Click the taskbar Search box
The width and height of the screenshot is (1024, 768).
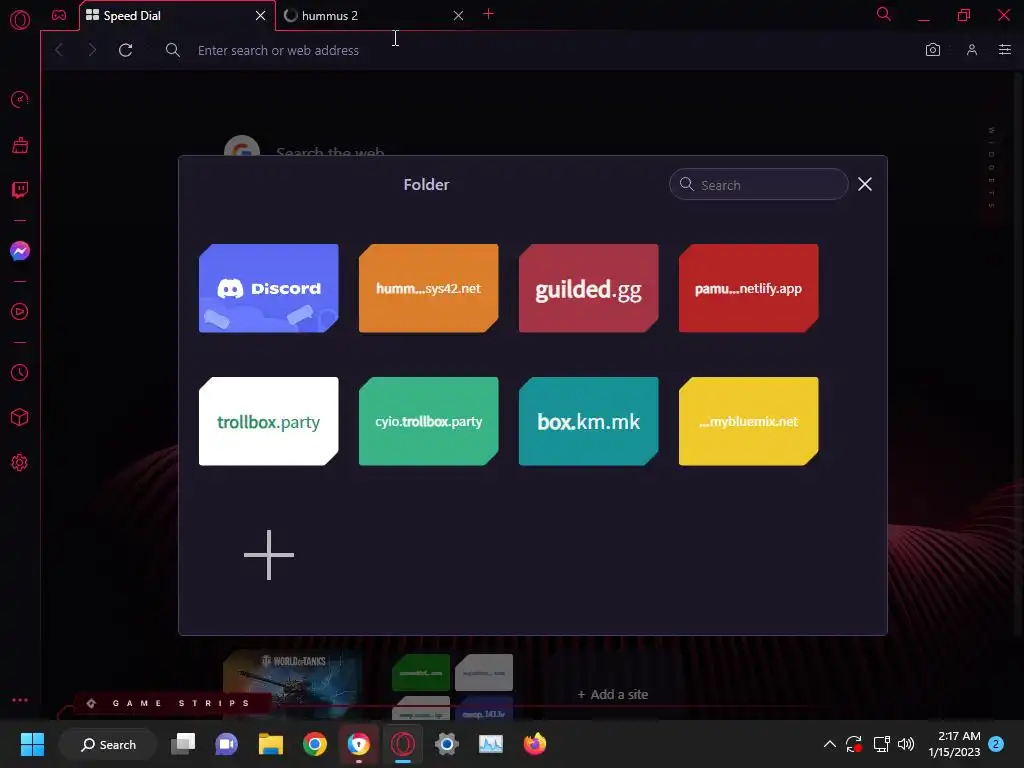pos(108,744)
